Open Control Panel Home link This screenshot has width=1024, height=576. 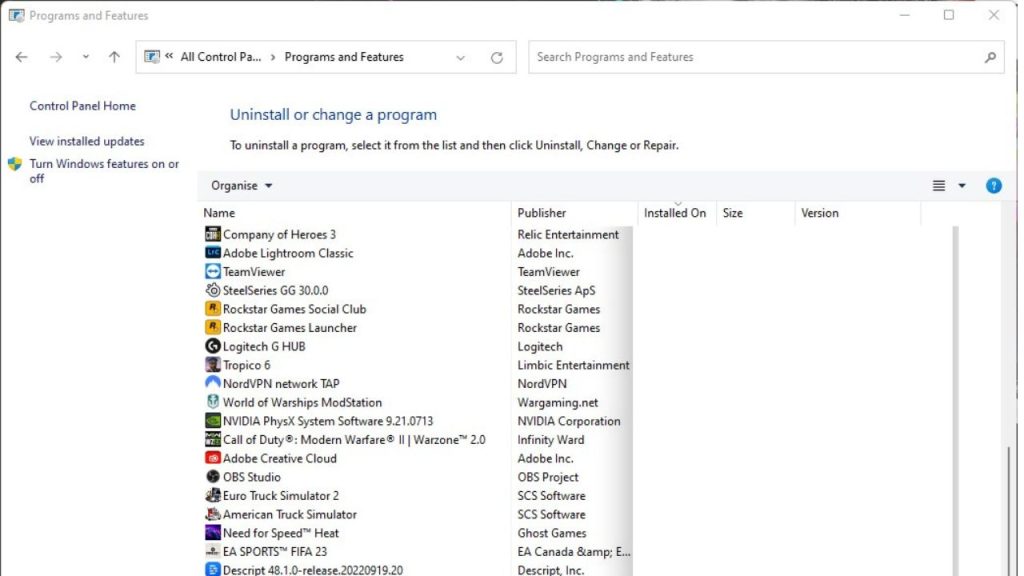coord(82,106)
